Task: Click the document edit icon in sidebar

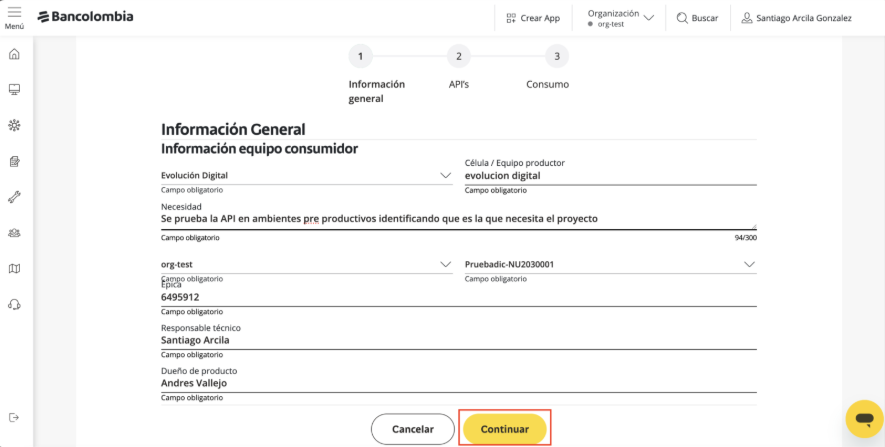Action: click(14, 161)
